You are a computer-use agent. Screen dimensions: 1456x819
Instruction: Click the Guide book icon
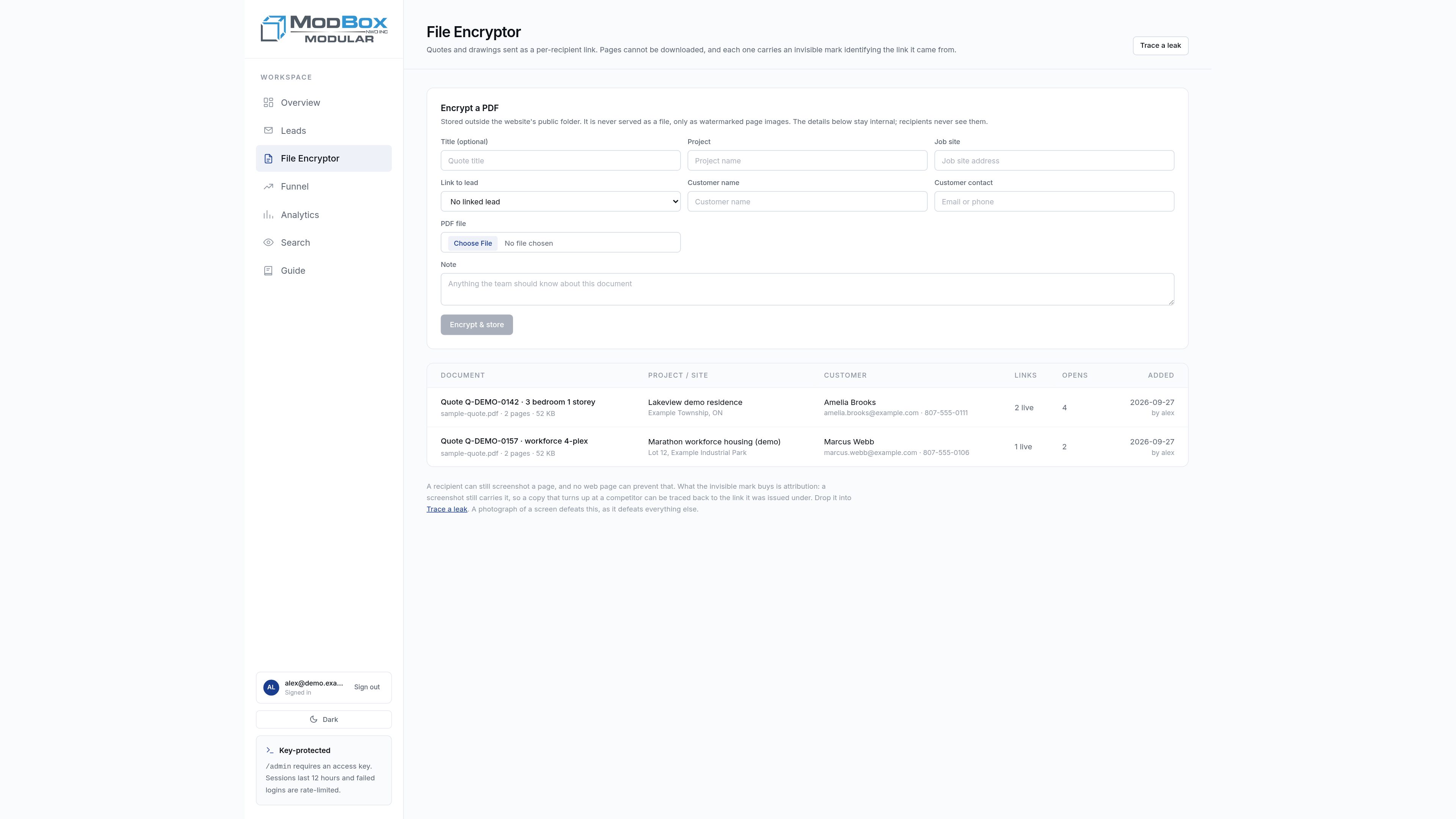[268, 271]
